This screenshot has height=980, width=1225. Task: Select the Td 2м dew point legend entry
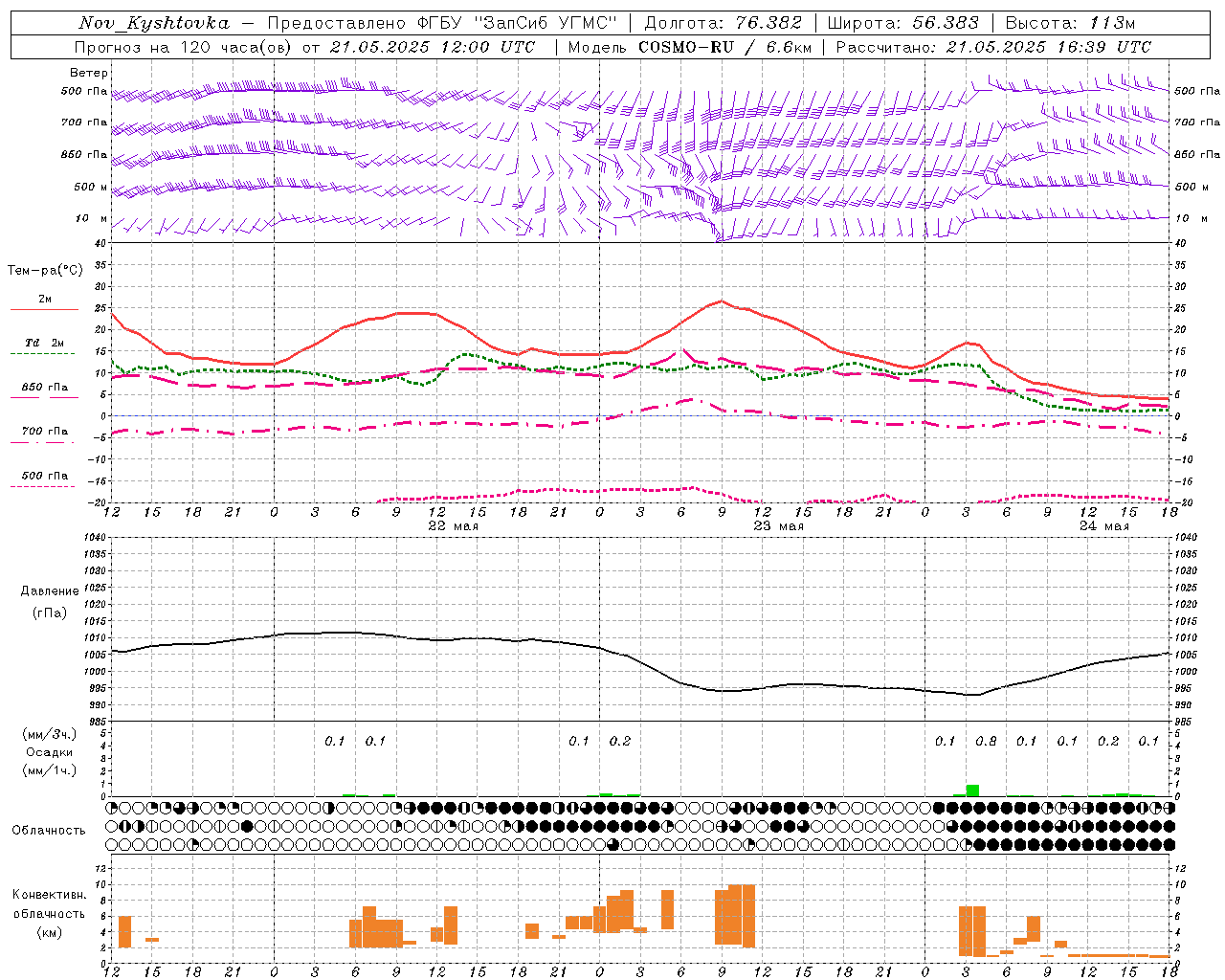coord(44,343)
